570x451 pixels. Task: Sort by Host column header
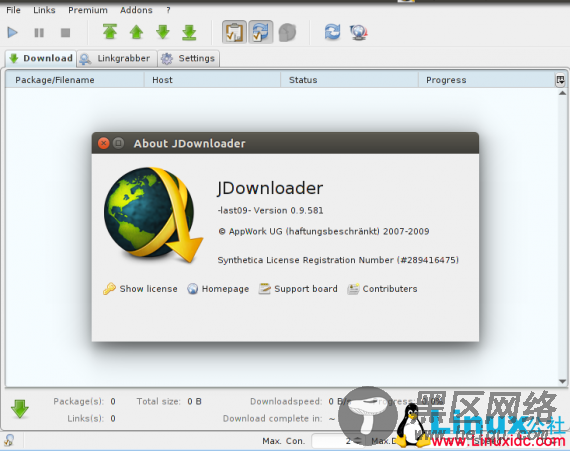click(212, 80)
